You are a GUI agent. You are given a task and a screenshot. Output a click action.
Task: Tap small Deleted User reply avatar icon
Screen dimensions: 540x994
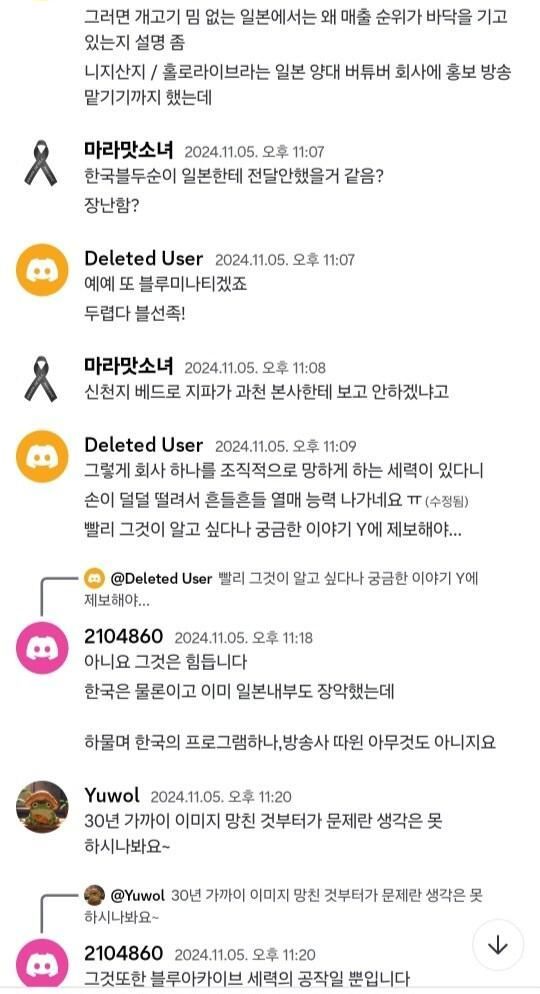94,578
